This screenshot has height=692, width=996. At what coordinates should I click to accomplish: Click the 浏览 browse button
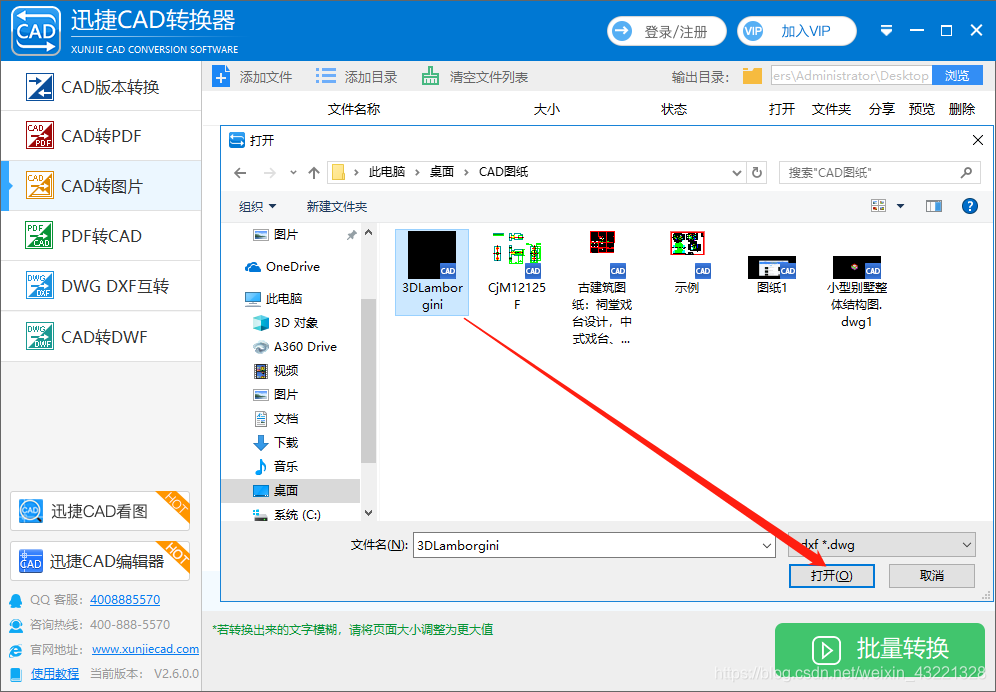957,76
